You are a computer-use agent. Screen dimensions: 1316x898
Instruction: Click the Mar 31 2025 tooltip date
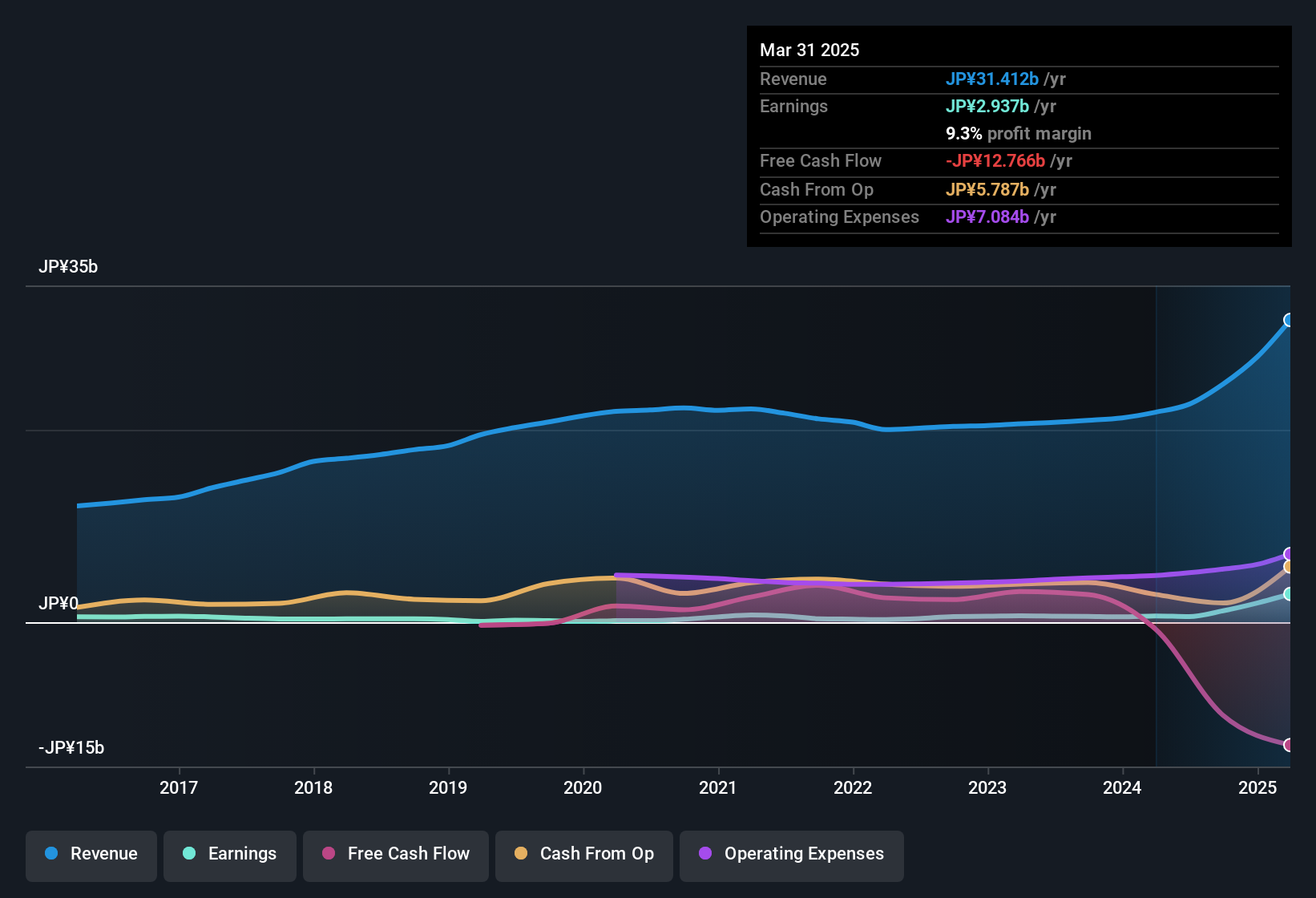809,51
